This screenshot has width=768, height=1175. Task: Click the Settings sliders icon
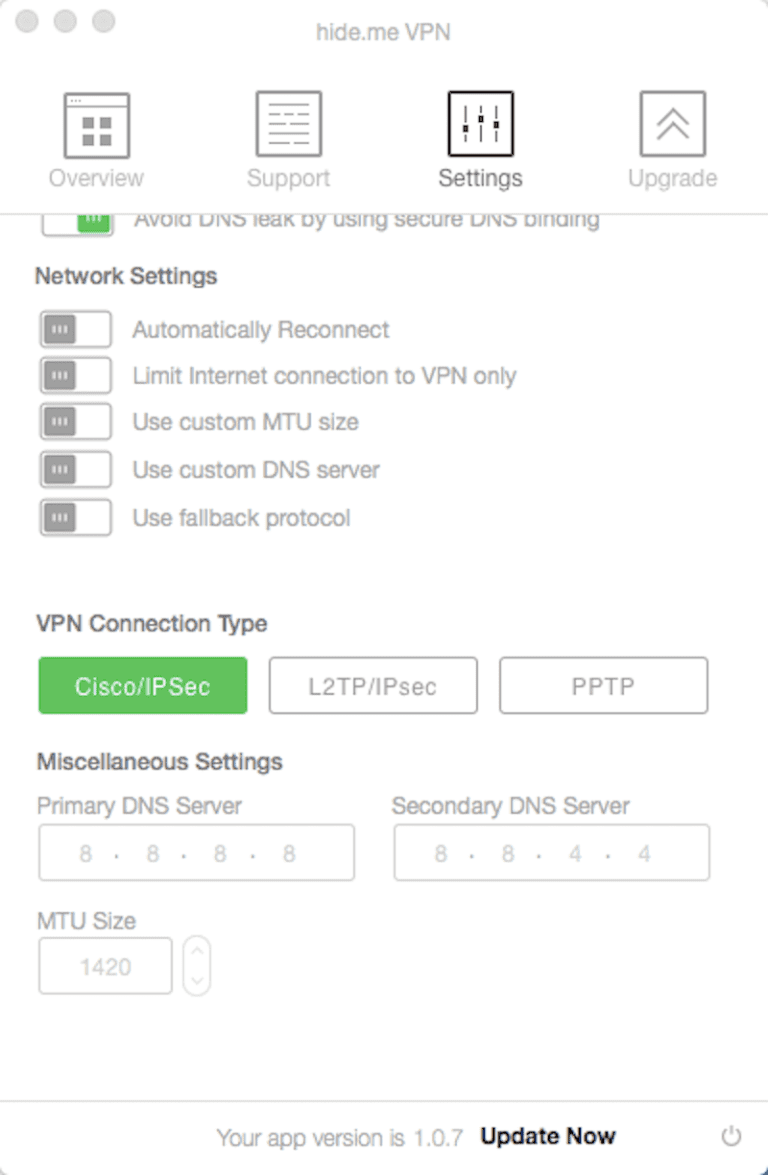coord(480,122)
